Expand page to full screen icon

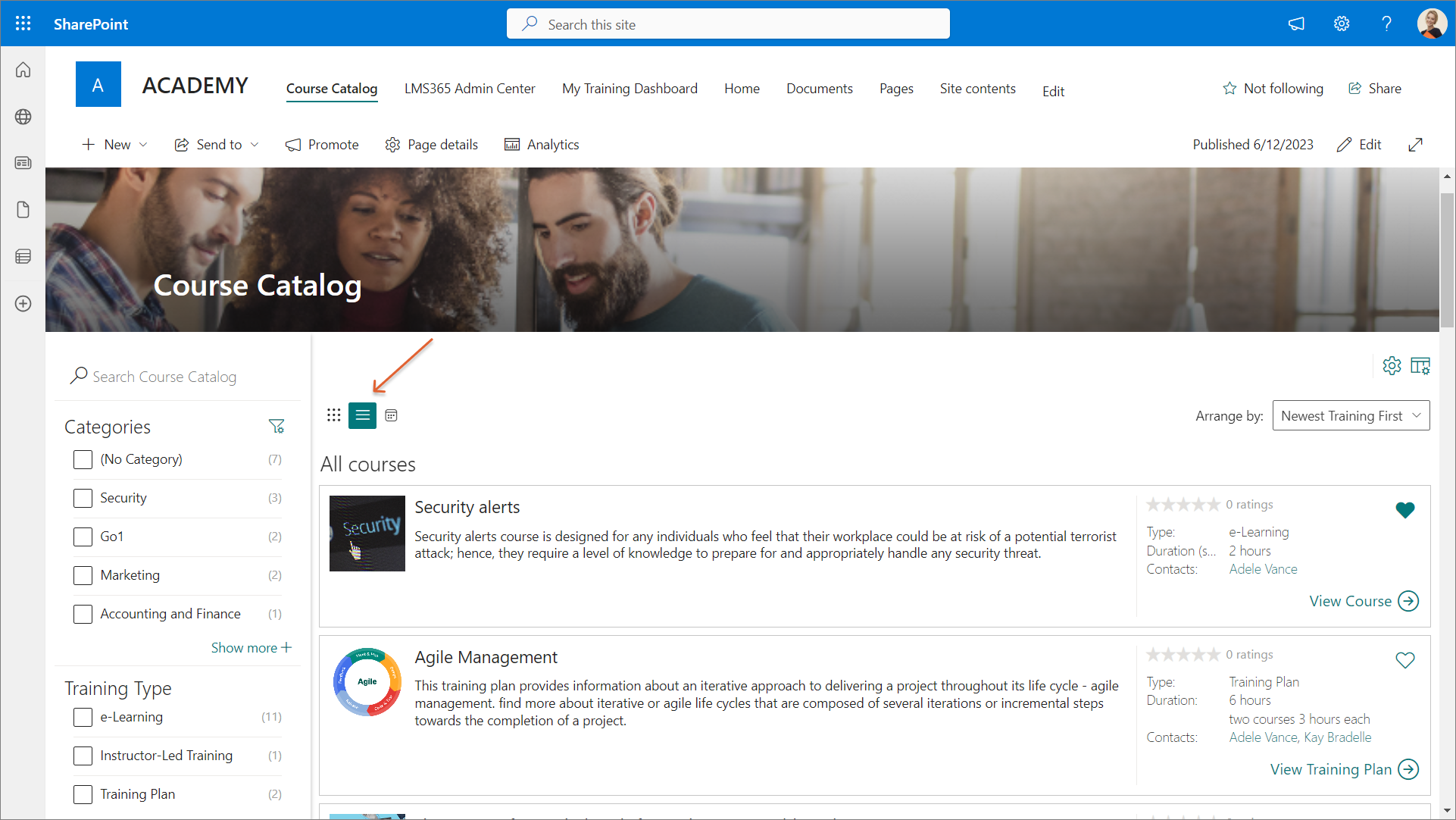click(x=1415, y=145)
